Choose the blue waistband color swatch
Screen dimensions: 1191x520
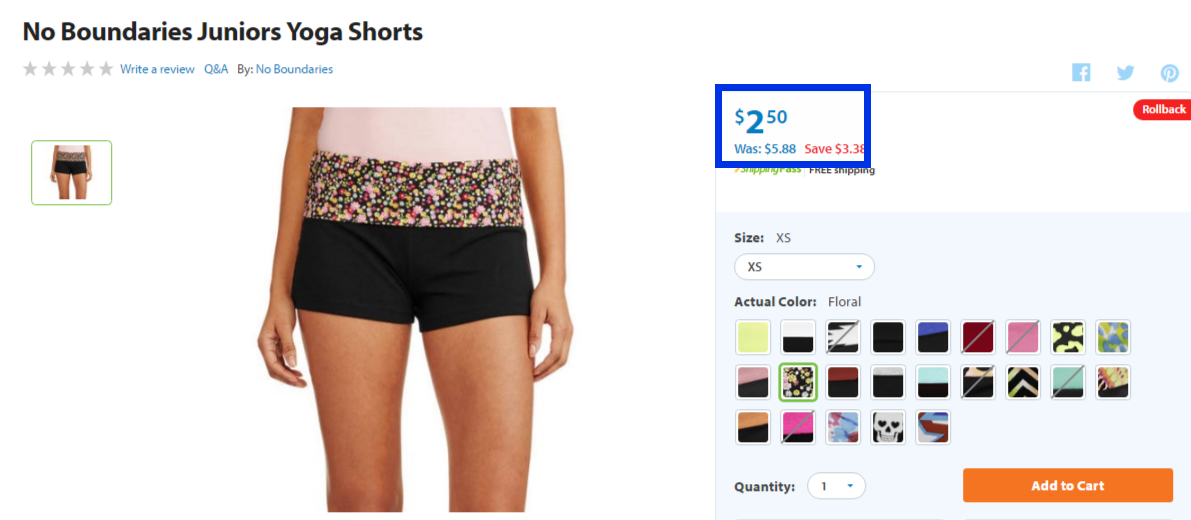933,337
